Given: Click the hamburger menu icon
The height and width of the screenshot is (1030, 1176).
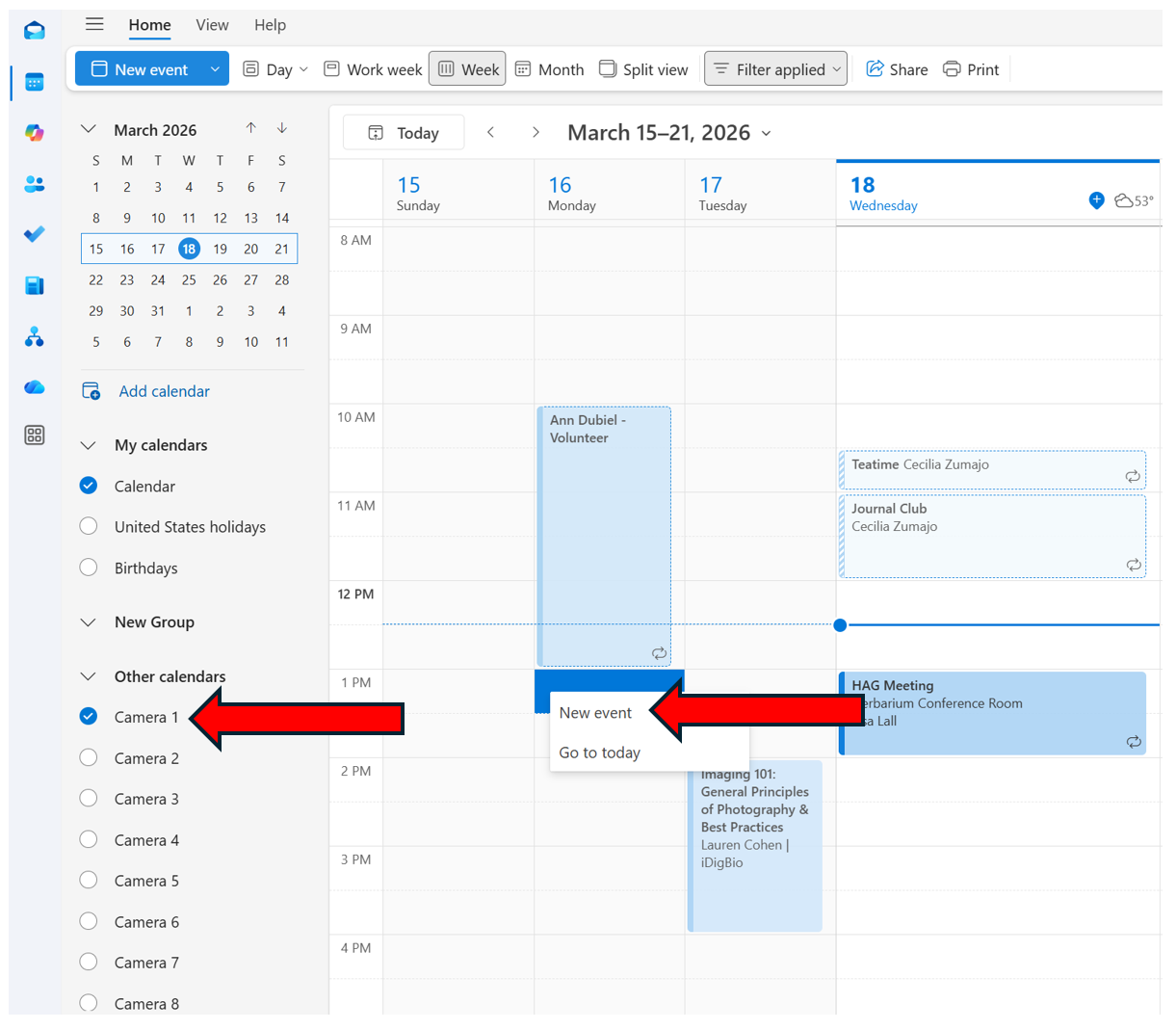Looking at the screenshot, I should [x=94, y=25].
